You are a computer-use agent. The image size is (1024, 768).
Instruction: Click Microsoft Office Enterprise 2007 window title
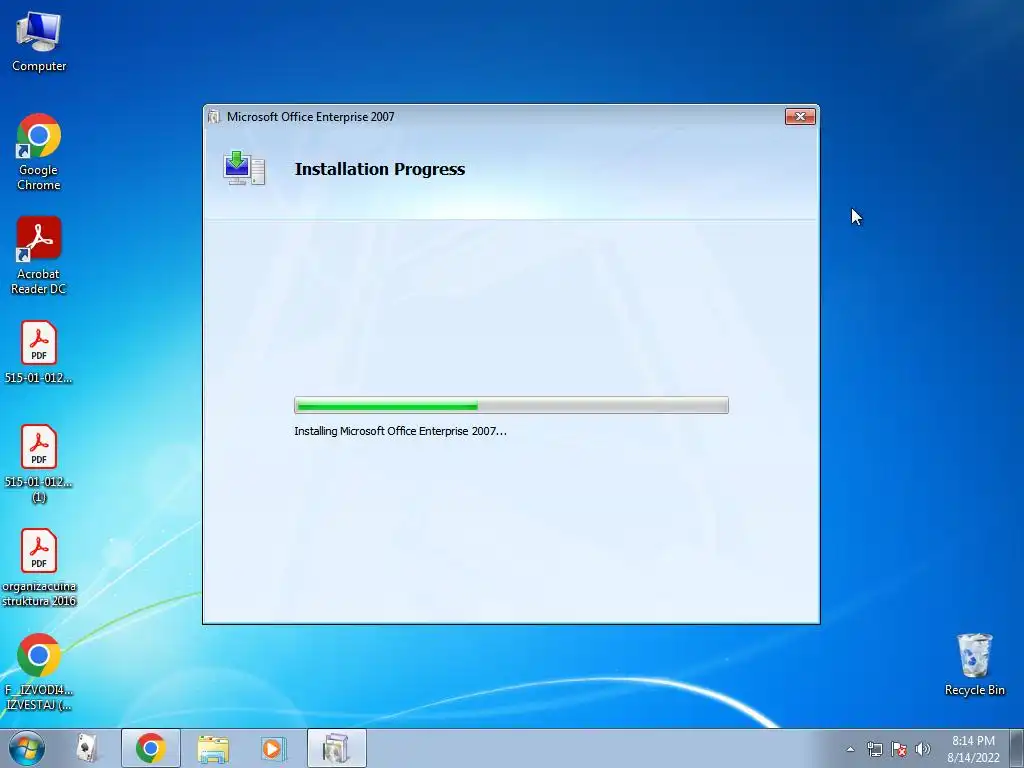click(310, 117)
